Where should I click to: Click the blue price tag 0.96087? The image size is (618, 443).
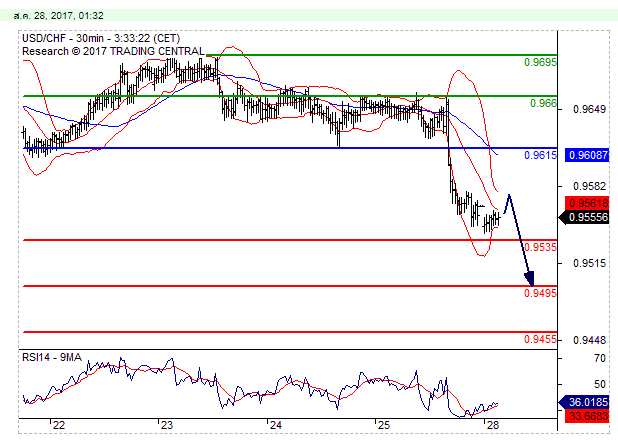[587, 155]
